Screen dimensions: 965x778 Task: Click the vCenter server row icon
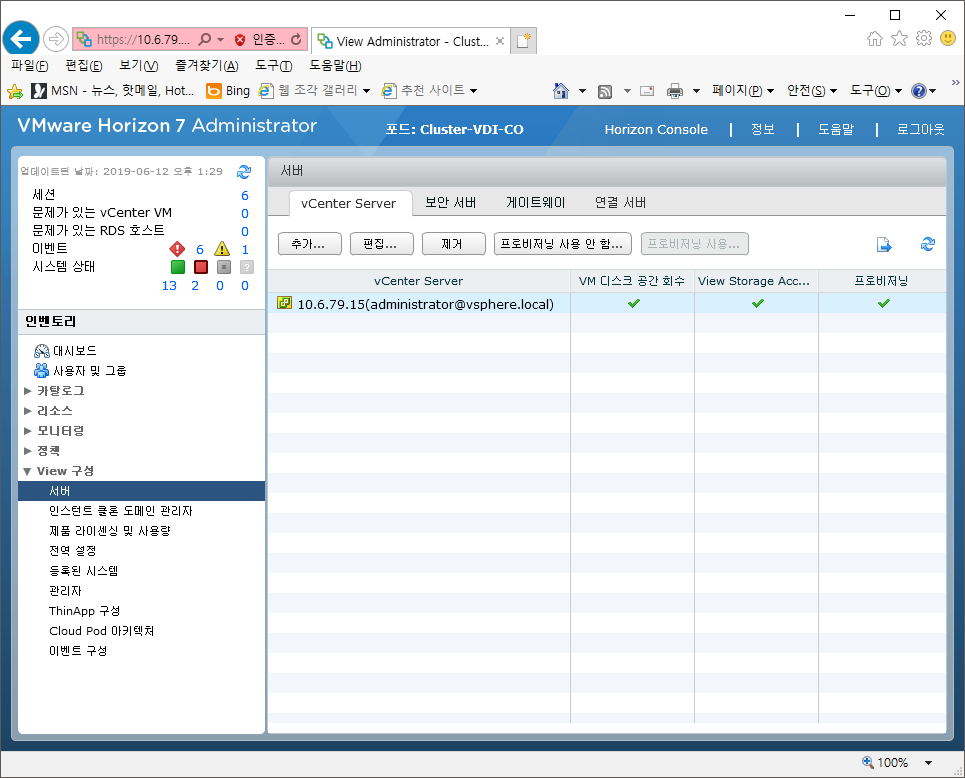point(284,302)
